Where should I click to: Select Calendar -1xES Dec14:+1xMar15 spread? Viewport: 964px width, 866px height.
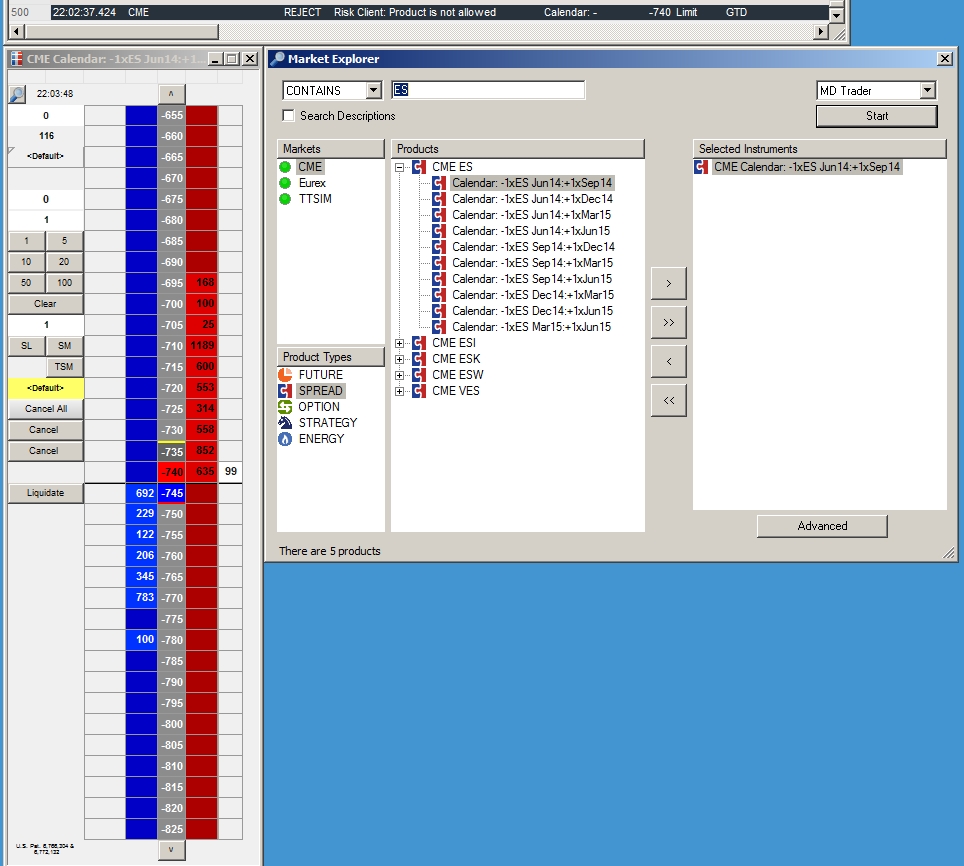click(x=533, y=295)
